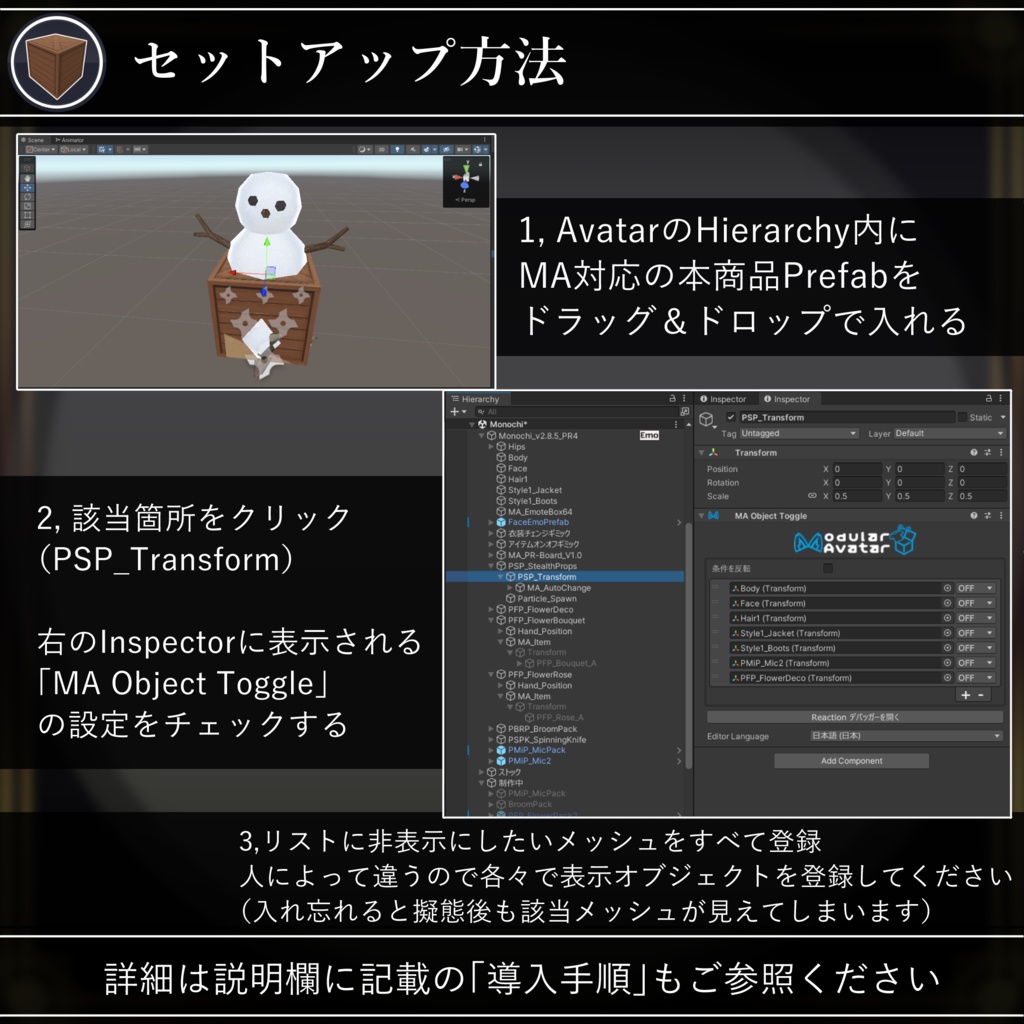The height and width of the screenshot is (1024, 1024).
Task: Click the Reaction デバッガーを開く button
Action: click(857, 717)
